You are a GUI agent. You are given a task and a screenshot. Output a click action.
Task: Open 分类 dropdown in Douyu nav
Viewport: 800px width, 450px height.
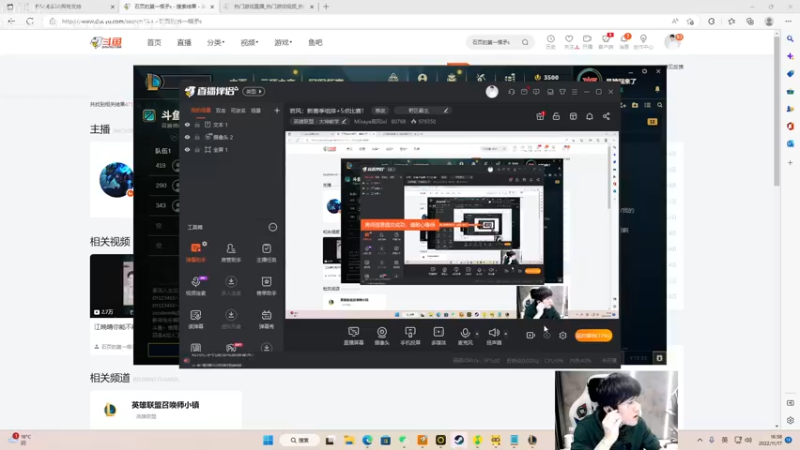[215, 42]
